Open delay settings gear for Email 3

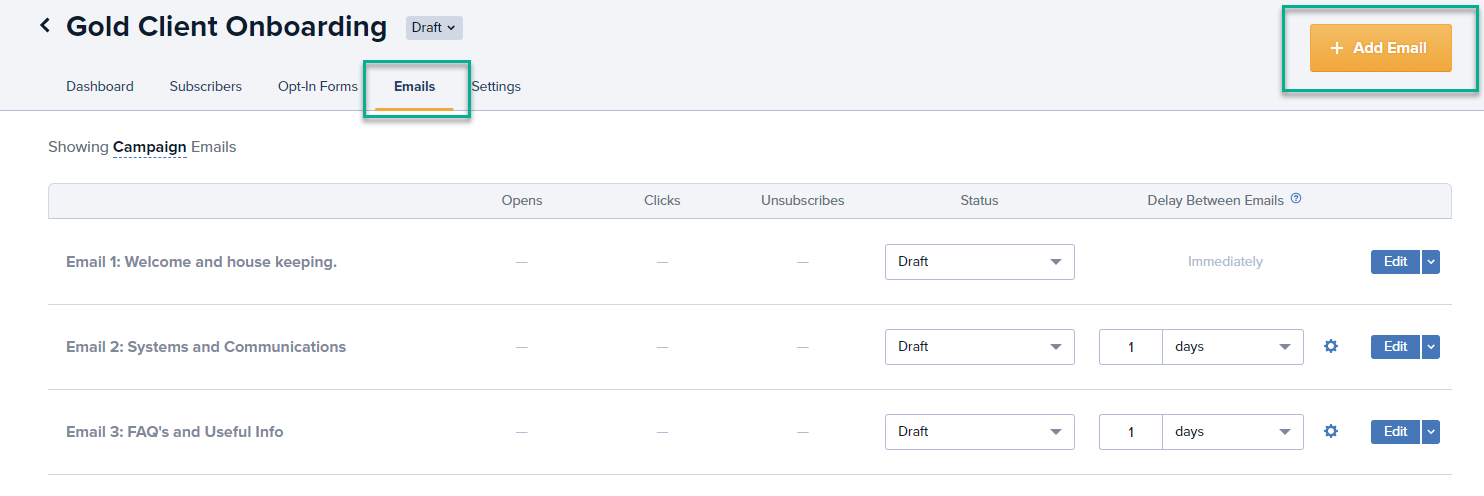coord(1330,432)
